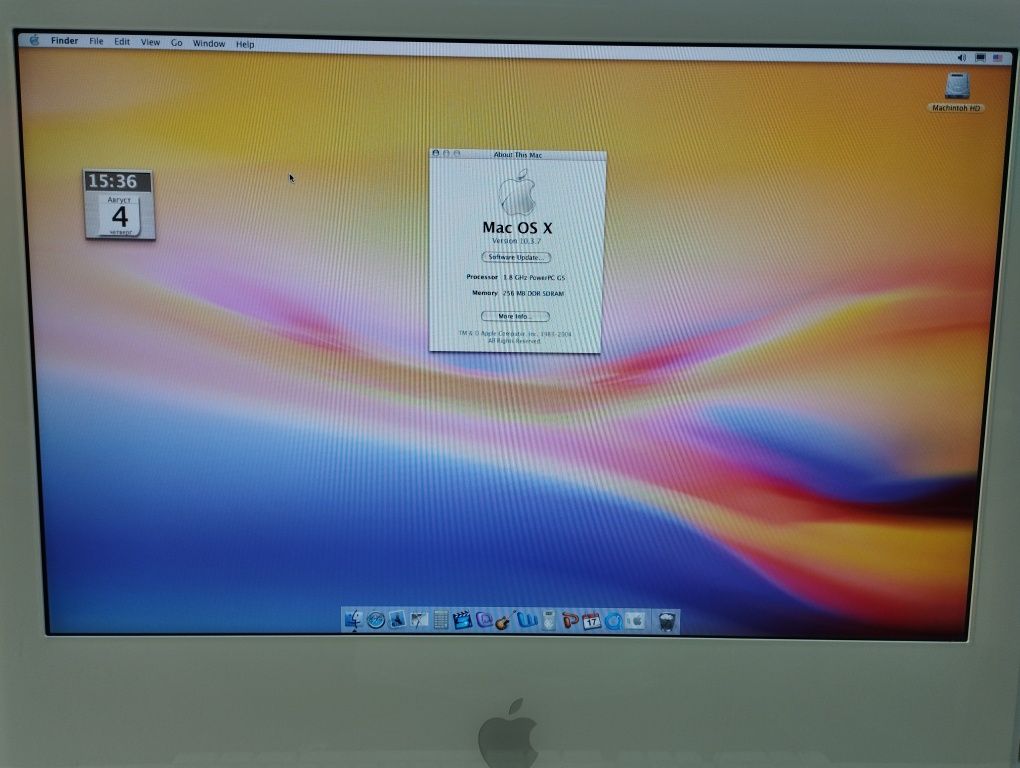Open the View menu
The width and height of the screenshot is (1020, 768).
pyautogui.click(x=150, y=42)
